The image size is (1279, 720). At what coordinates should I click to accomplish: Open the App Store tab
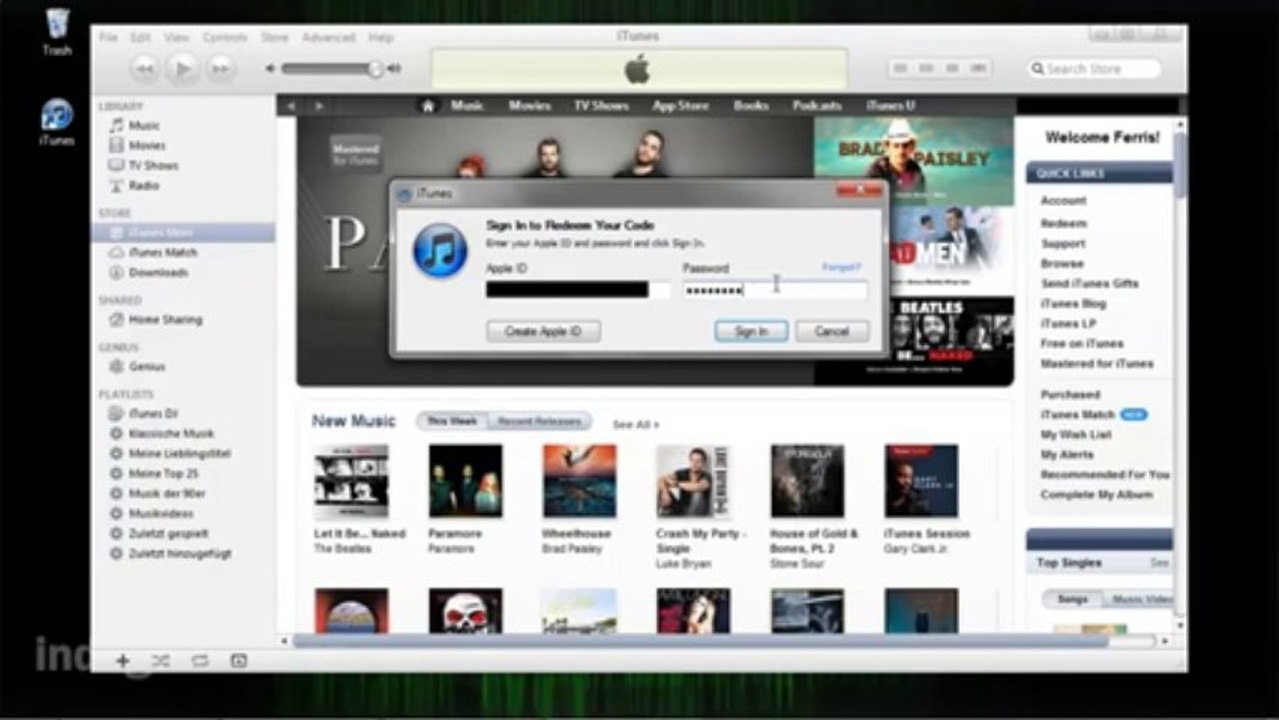pyautogui.click(x=681, y=105)
